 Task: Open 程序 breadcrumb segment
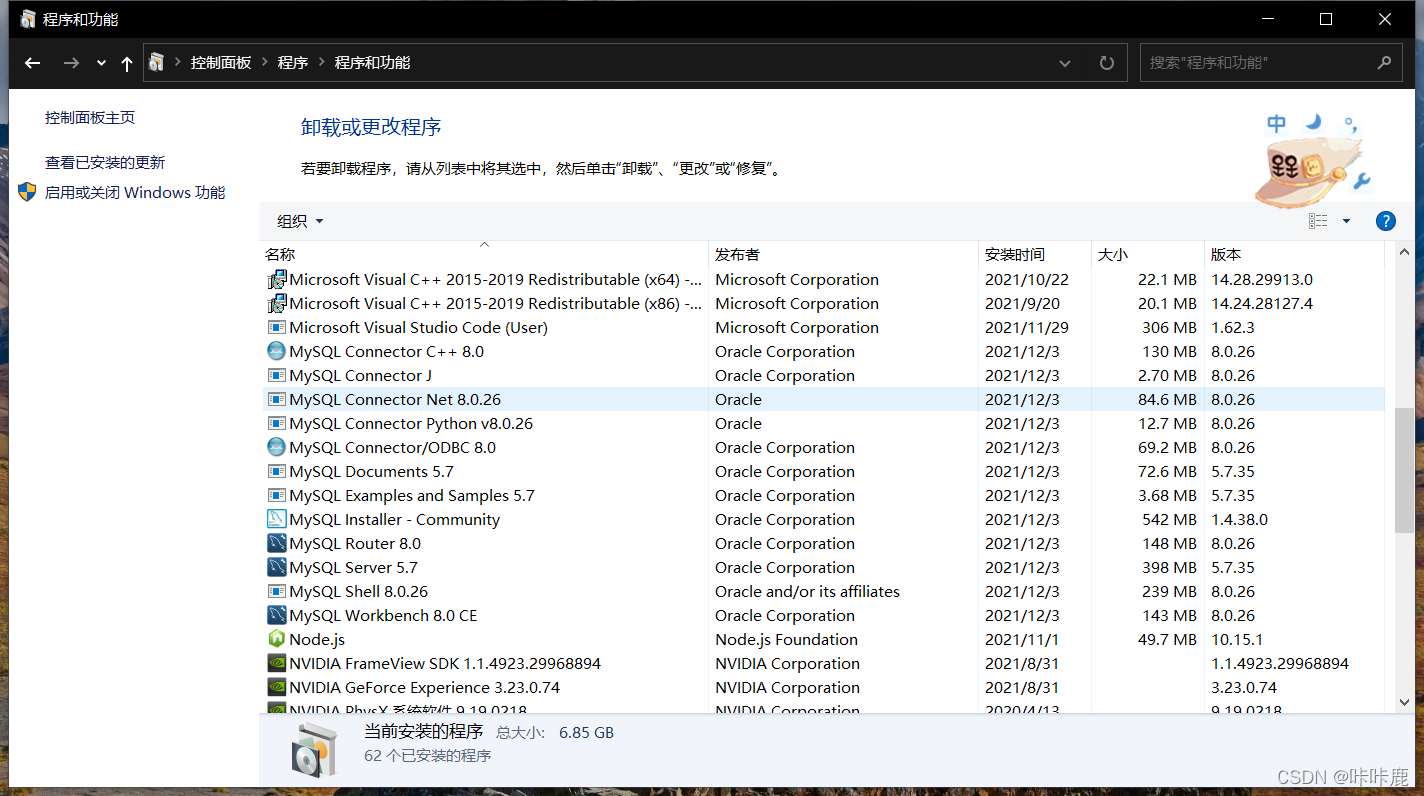(x=293, y=62)
